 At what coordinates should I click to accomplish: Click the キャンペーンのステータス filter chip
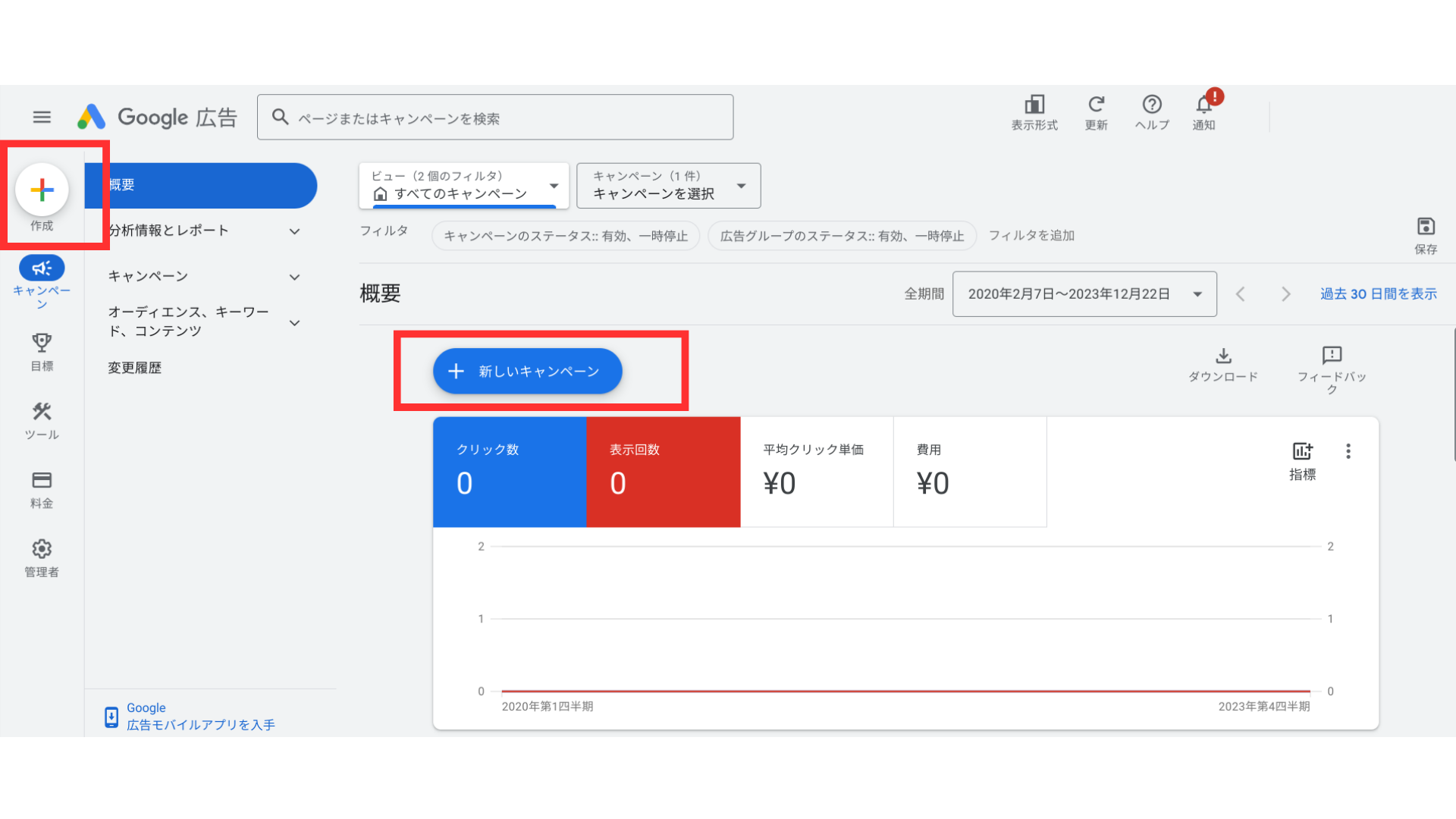(x=566, y=236)
